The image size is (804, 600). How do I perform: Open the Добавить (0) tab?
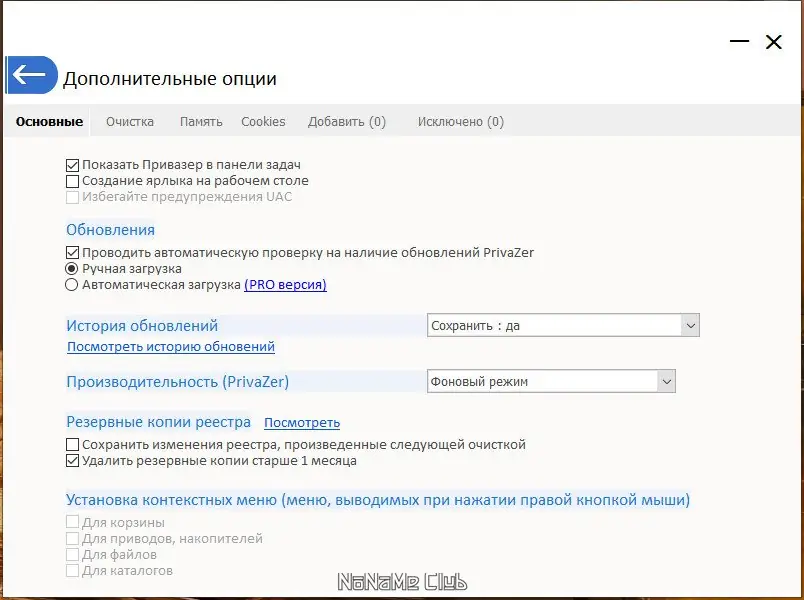click(x=347, y=122)
